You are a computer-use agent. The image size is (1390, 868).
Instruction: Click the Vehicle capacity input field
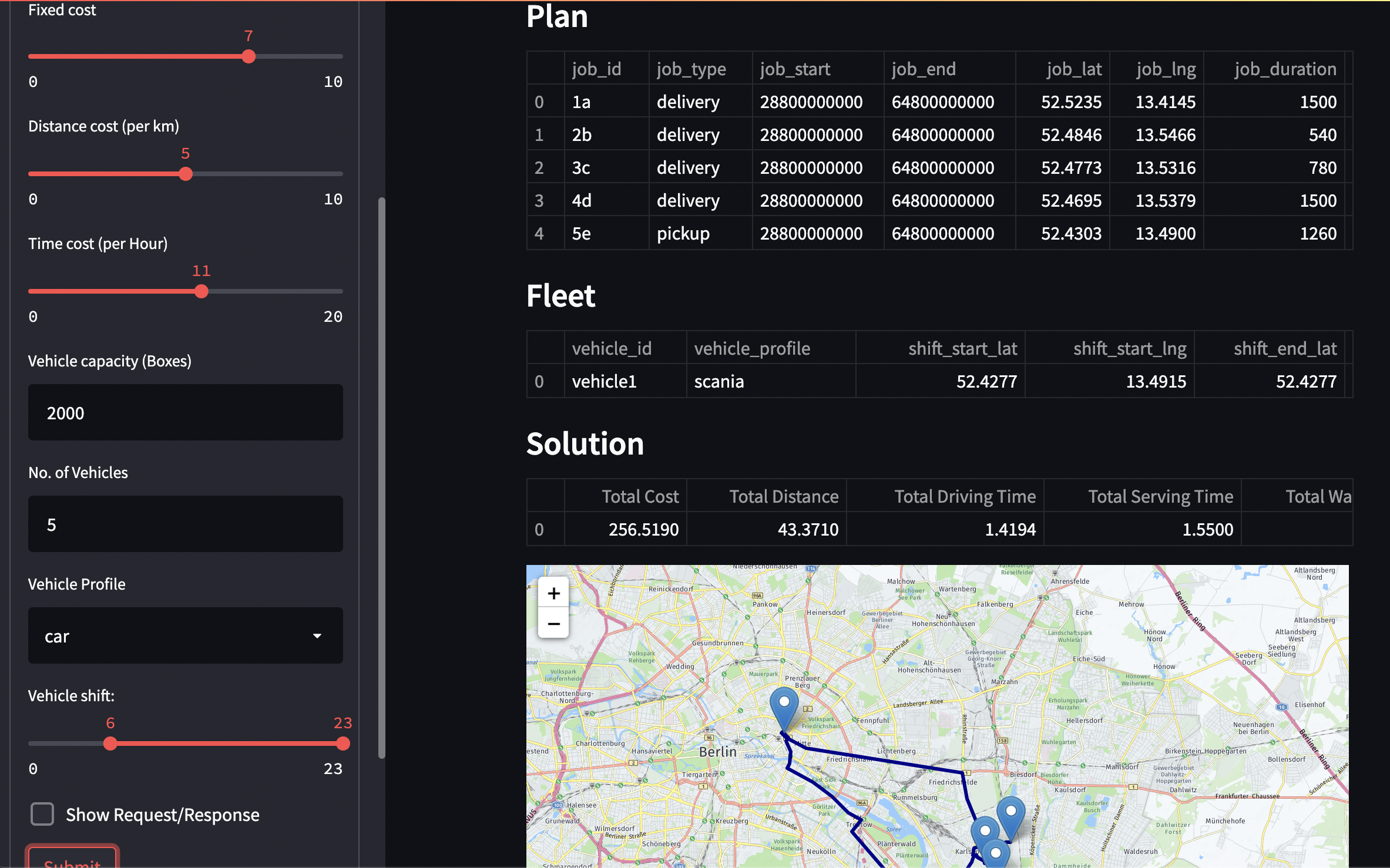tap(185, 412)
